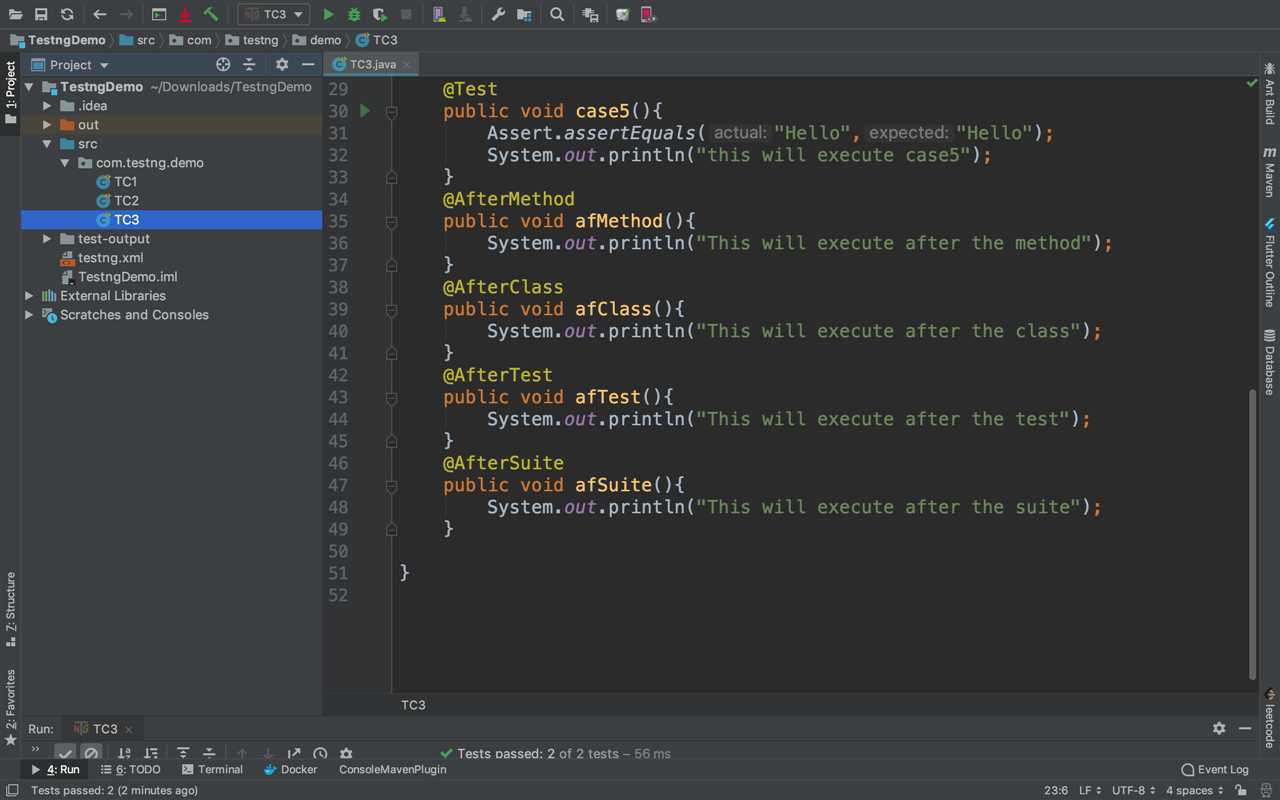Open the Terminal tool window tab

(x=212, y=769)
